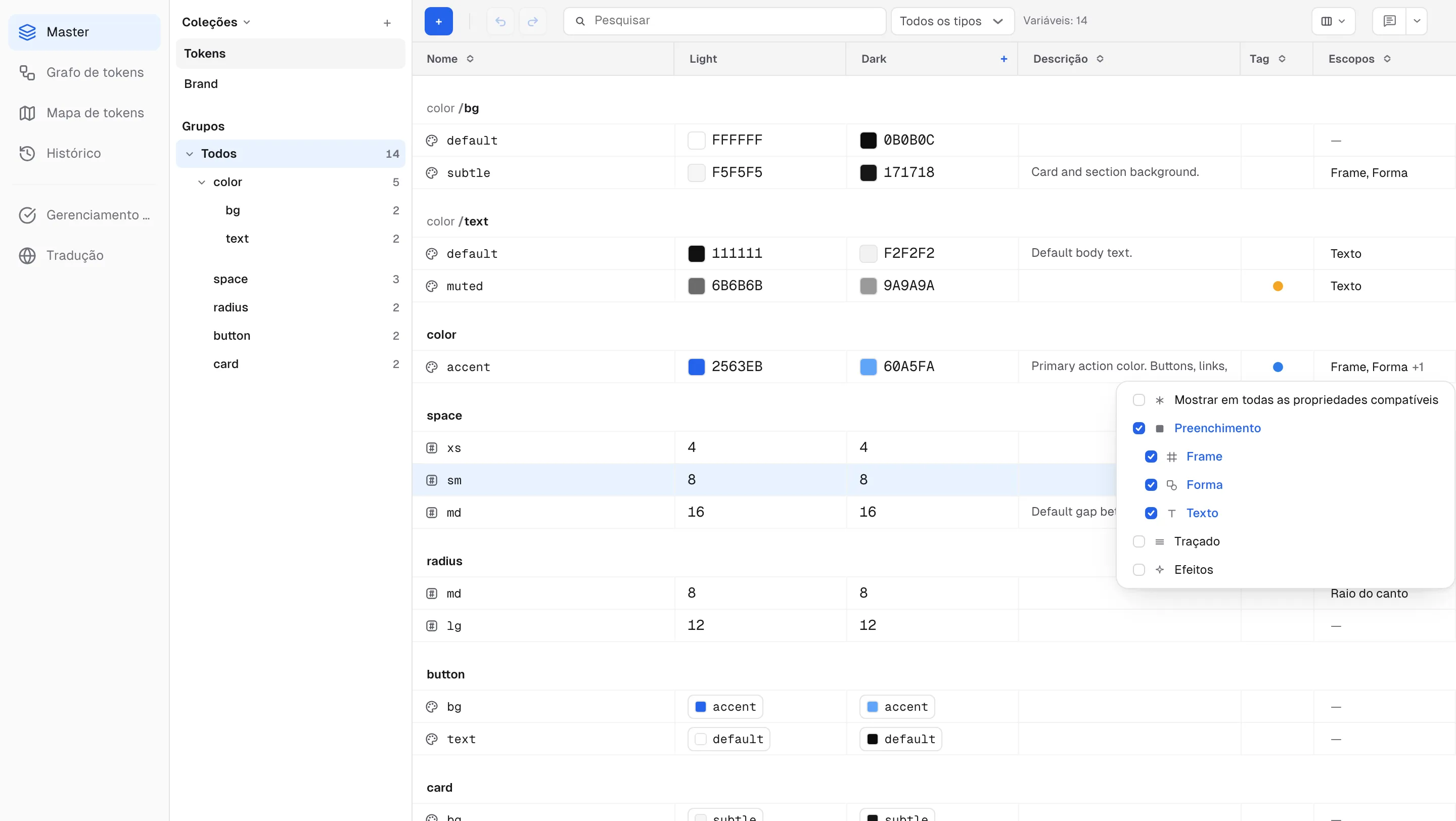This screenshot has width=1456, height=821.
Task: Focus the Pesquisar search field
Action: coord(724,21)
